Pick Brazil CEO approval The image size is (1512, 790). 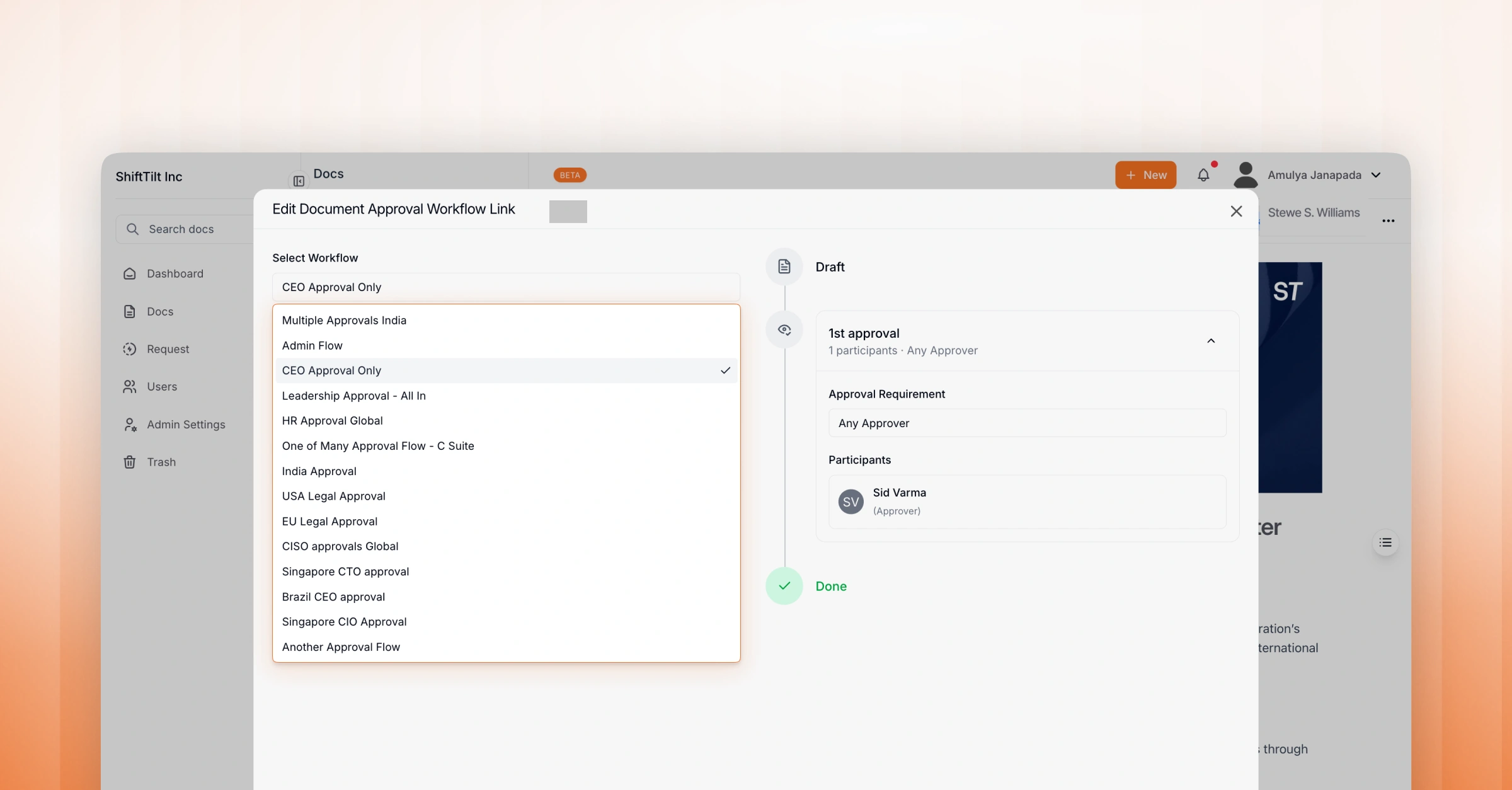[x=506, y=597]
